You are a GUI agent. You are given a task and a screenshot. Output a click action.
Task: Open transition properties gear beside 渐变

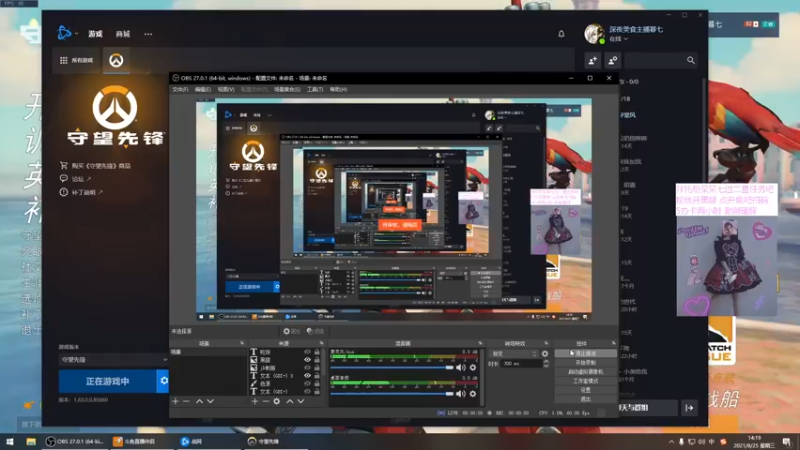545,354
